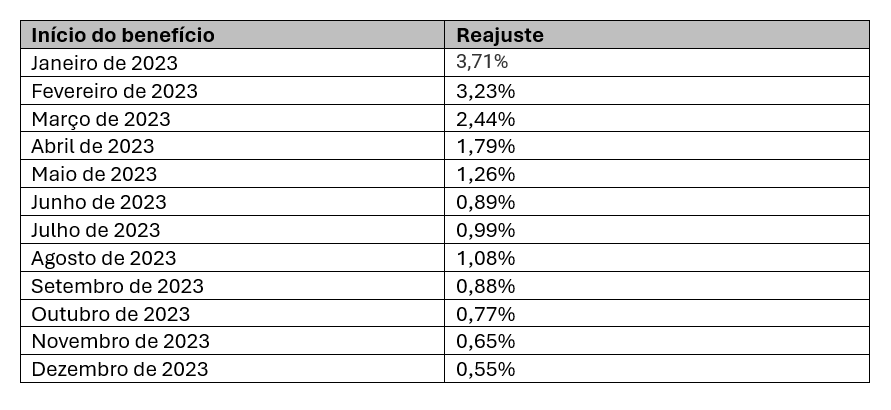Click the 'Fevereiro de 2023' cell
Screen dimensions: 891x410
pyautogui.click(x=232, y=90)
